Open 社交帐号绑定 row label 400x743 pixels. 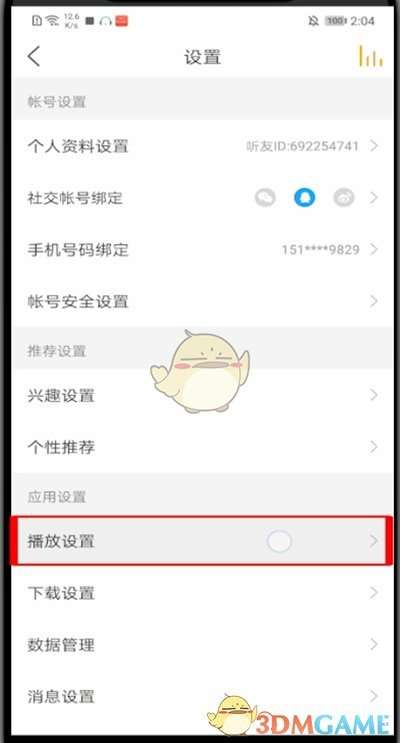pos(75,198)
